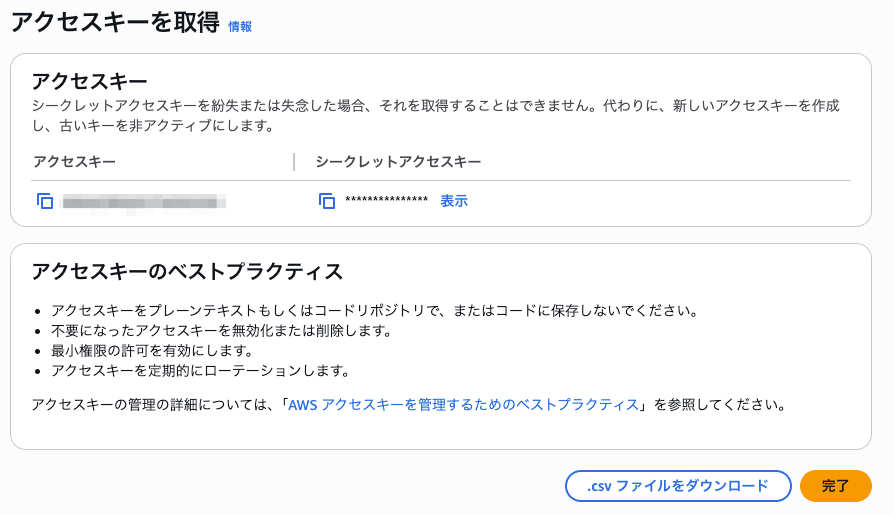Image resolution: width=894 pixels, height=515 pixels.
Task: Copy the secret access key via icon
Action: (327, 201)
